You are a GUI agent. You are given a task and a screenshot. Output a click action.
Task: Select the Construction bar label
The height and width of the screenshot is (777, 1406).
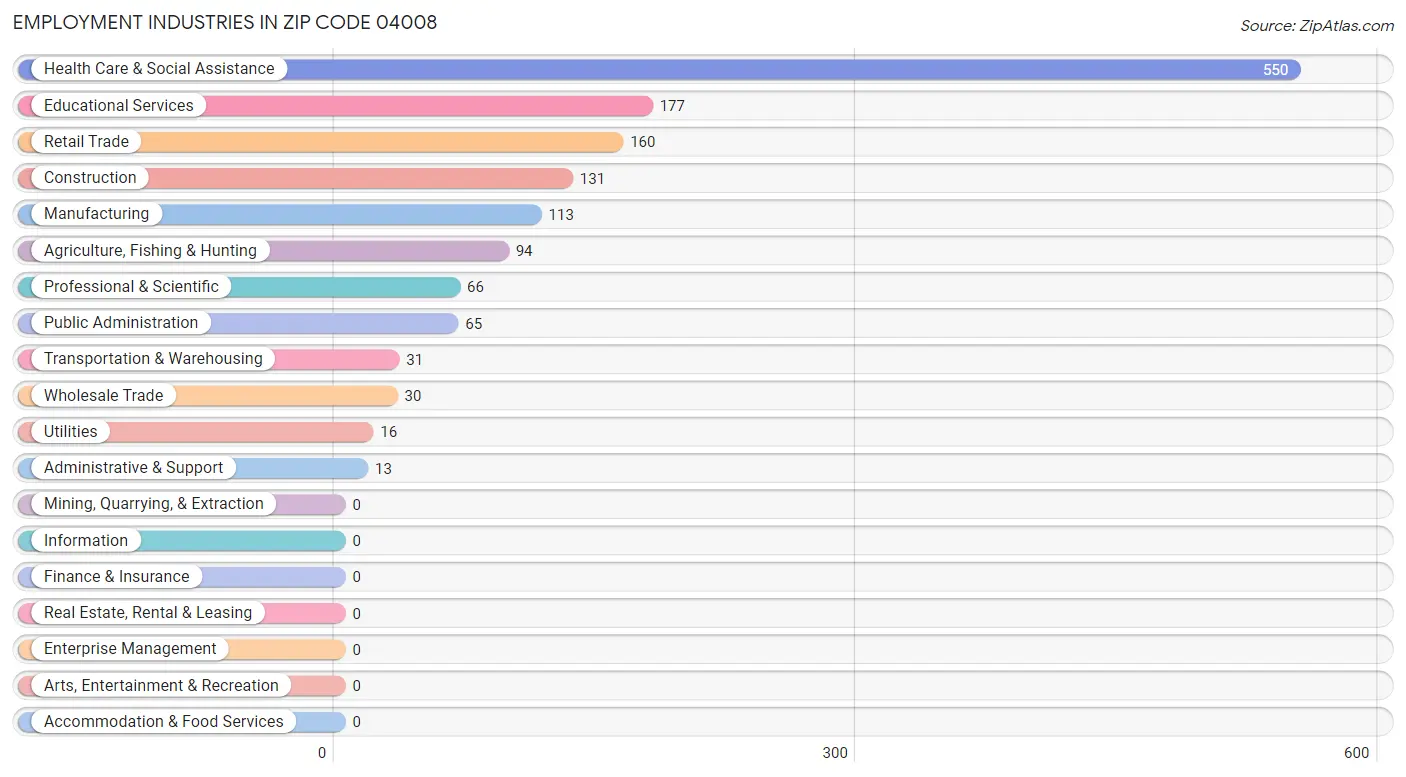[90, 178]
